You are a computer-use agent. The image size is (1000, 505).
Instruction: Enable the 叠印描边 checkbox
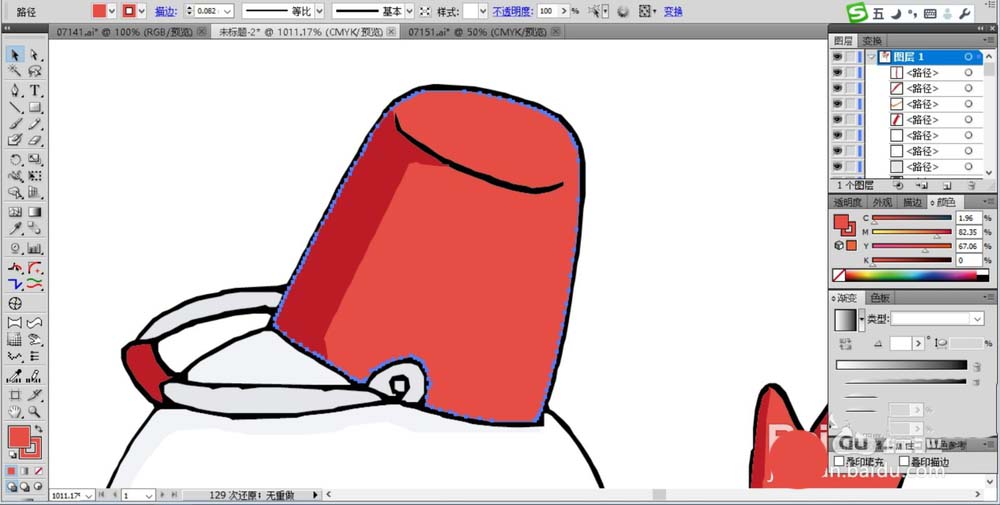[x=904, y=461]
